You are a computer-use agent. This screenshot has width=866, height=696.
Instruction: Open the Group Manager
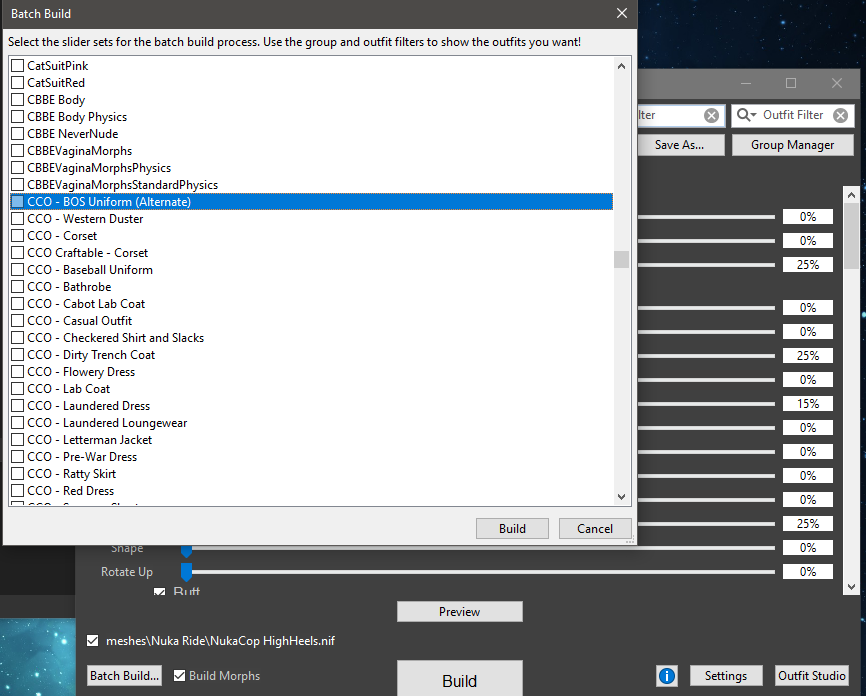pyautogui.click(x=793, y=145)
